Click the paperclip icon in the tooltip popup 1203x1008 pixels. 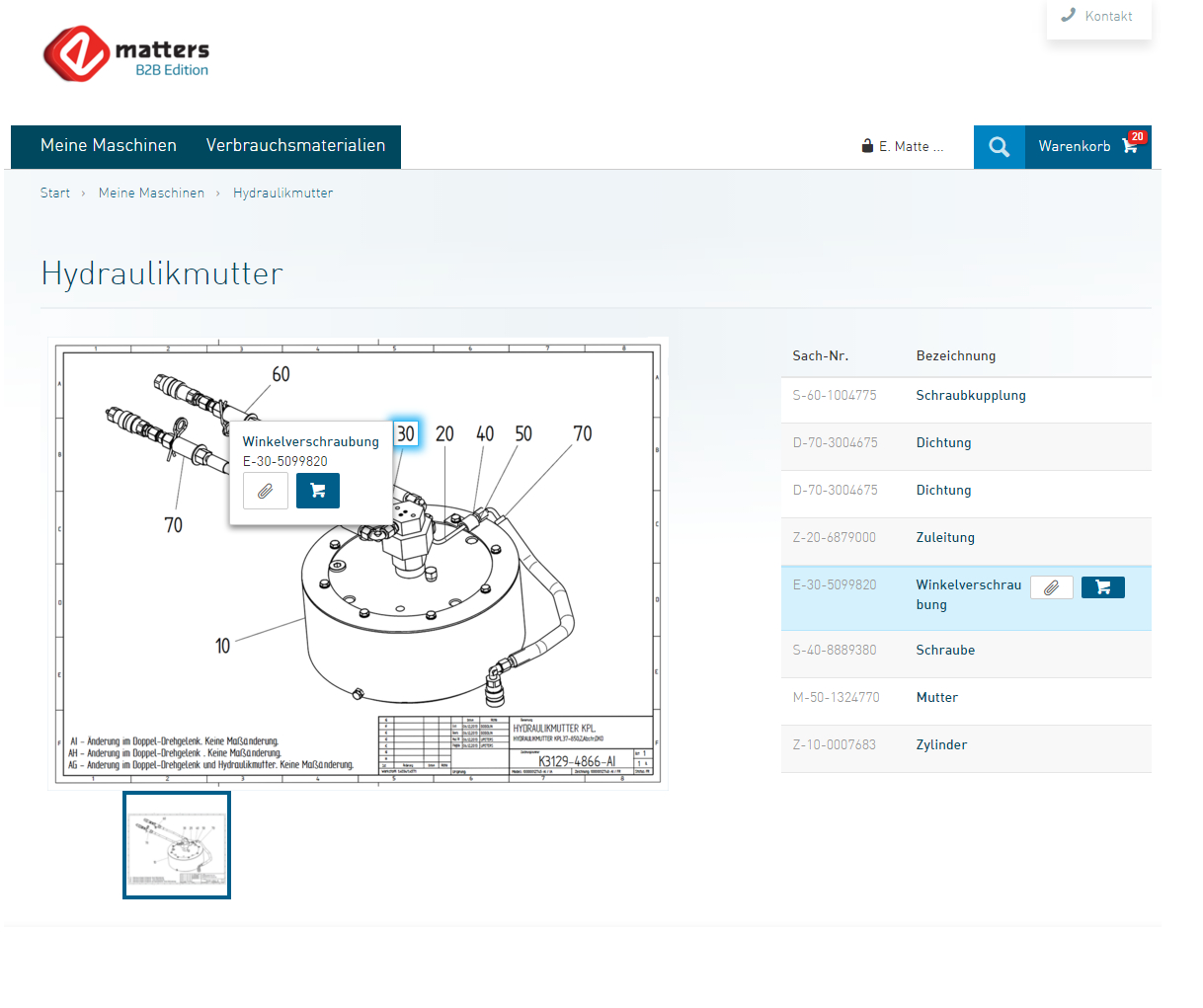click(x=265, y=491)
